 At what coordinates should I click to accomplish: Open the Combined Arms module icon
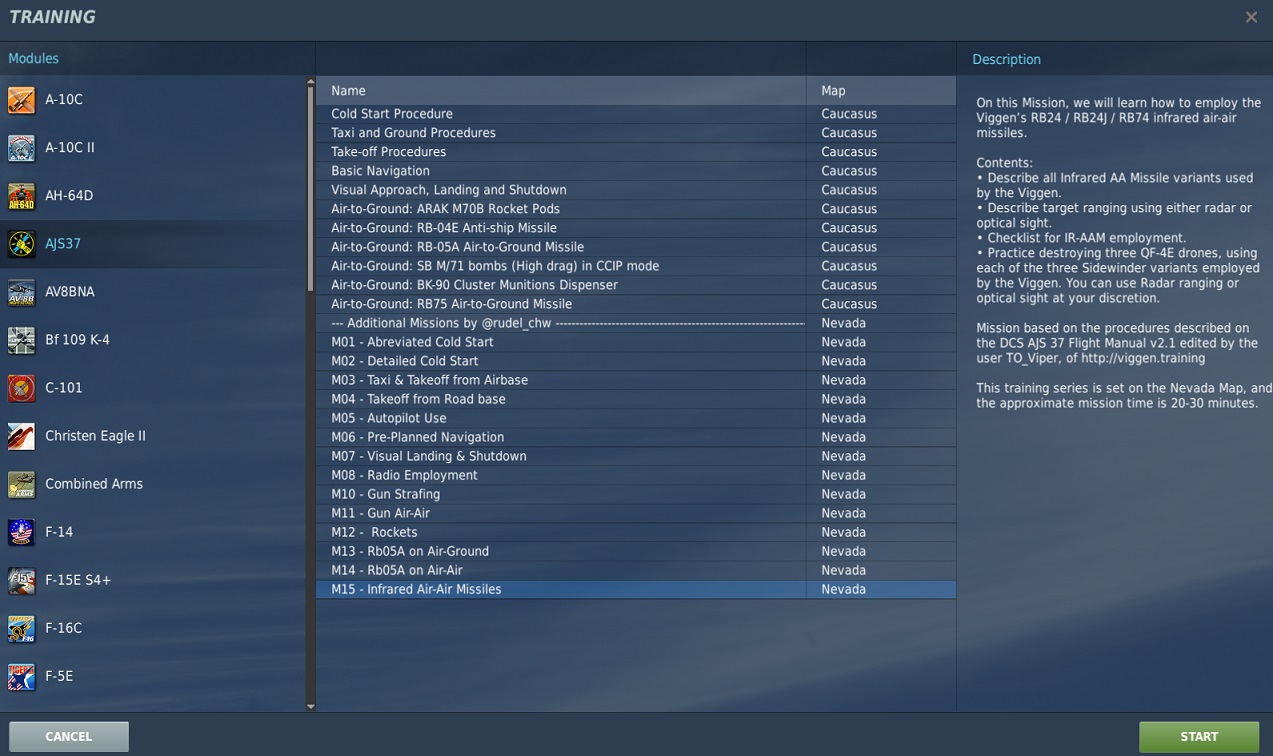point(21,484)
